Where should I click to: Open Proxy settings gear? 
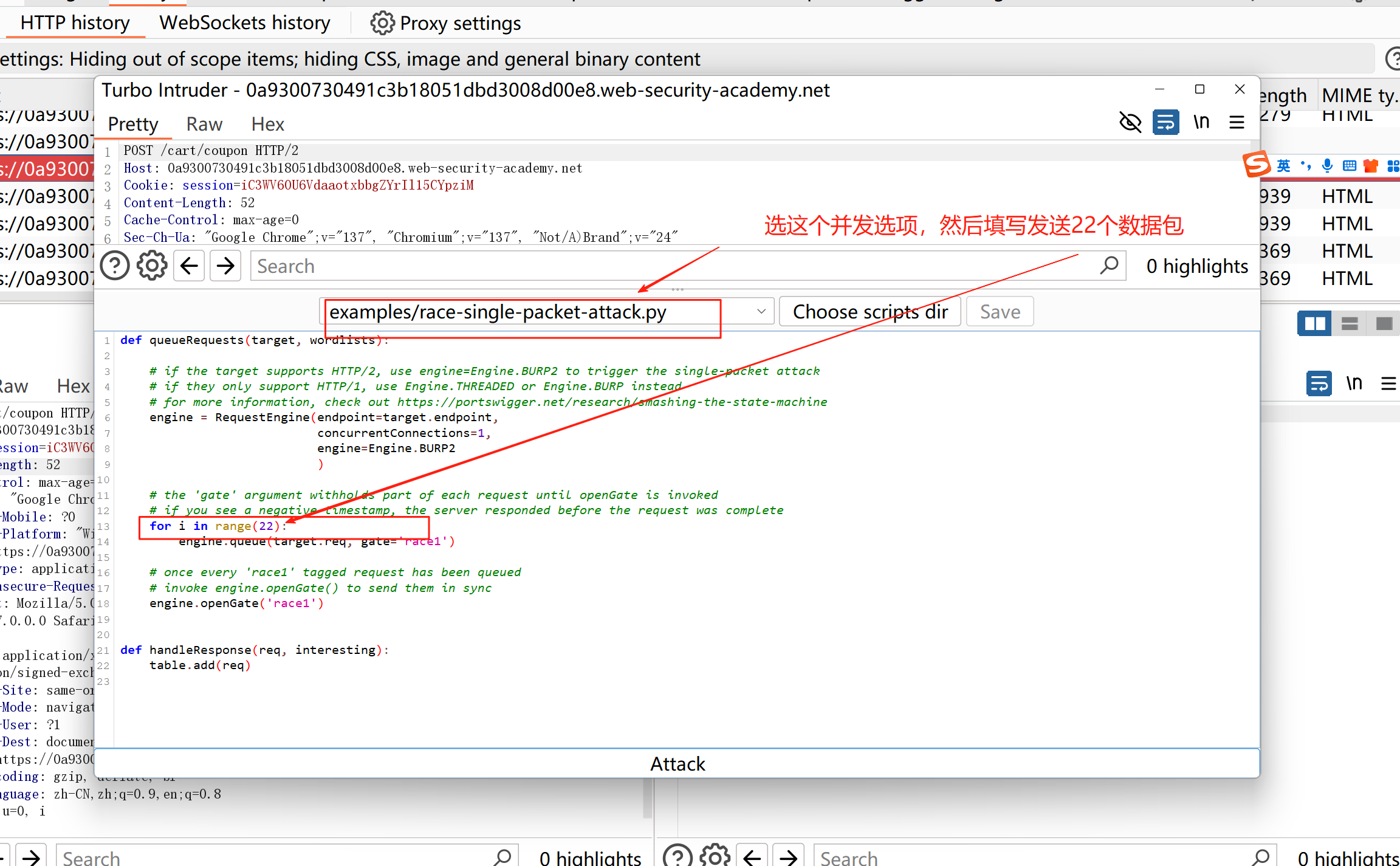click(x=382, y=23)
